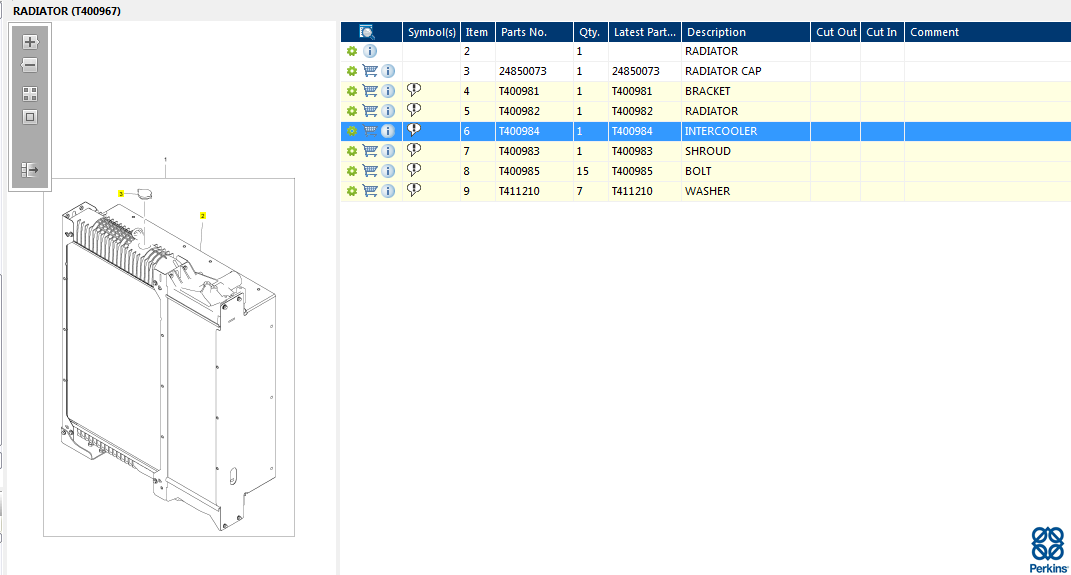Zoom out of the radiator diagram
Viewport: 1071px width, 575px height.
pyautogui.click(x=30, y=66)
